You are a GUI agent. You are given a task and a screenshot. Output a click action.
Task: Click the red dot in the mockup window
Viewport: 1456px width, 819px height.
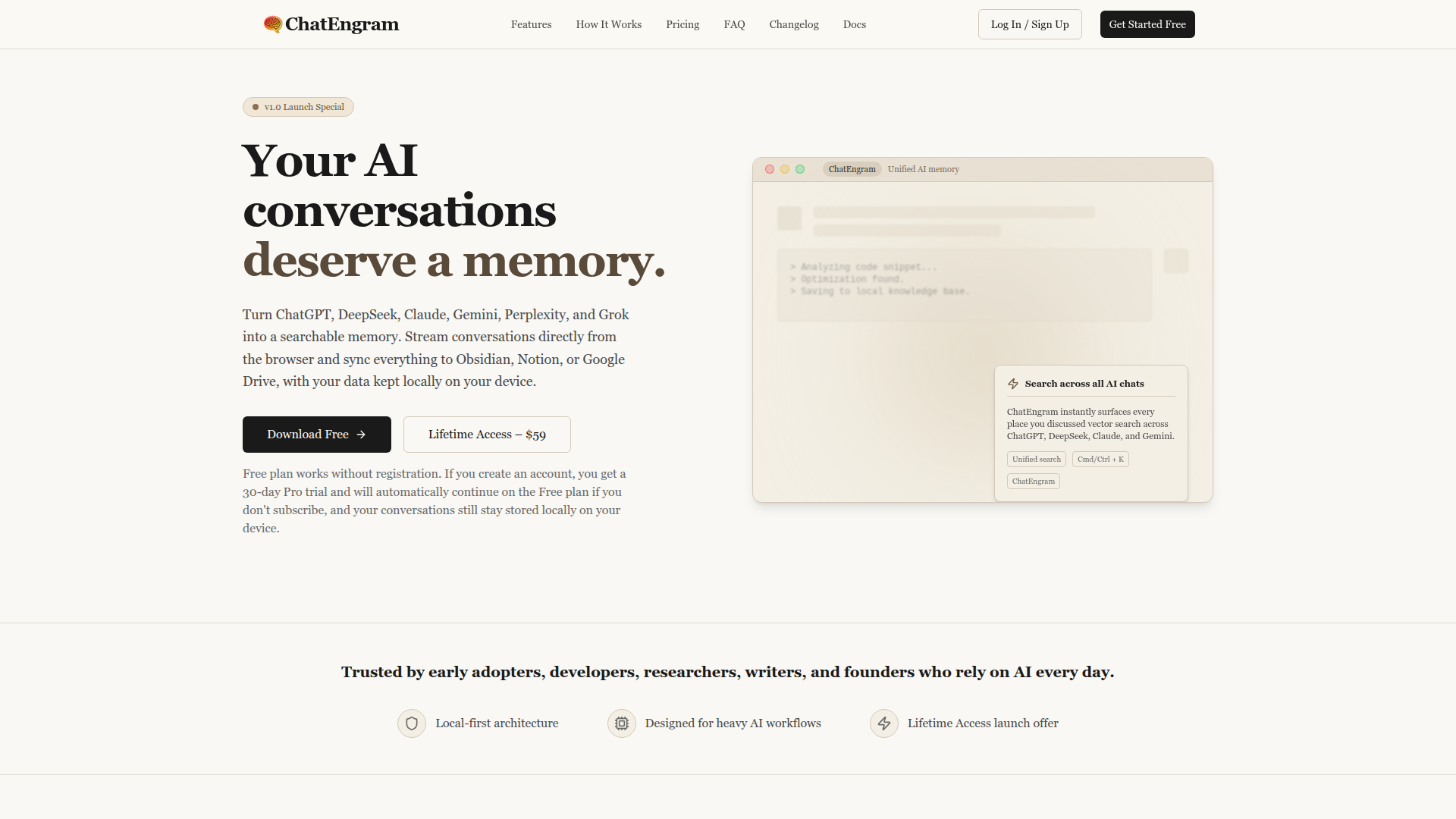[x=770, y=169]
